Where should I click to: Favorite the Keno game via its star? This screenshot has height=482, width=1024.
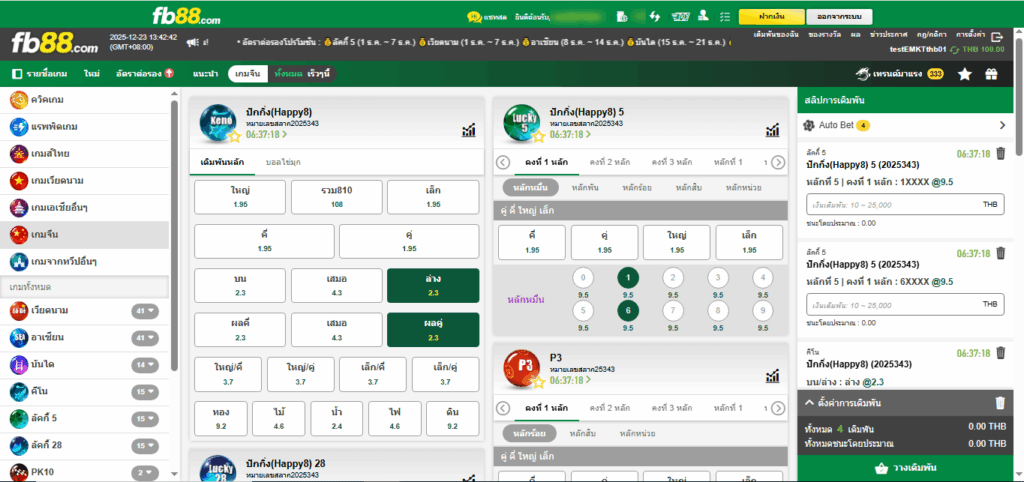tap(234, 137)
